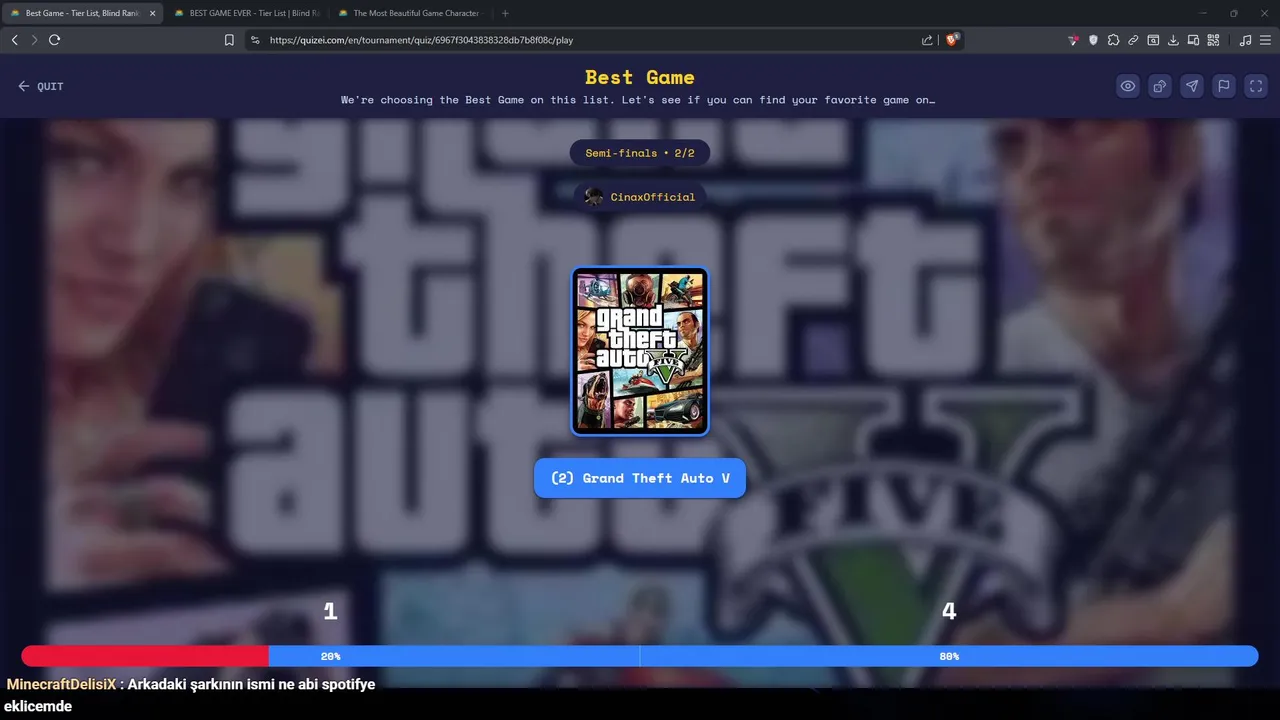This screenshot has height=720, width=1280.
Task: Open a new browser tab
Action: click(505, 13)
